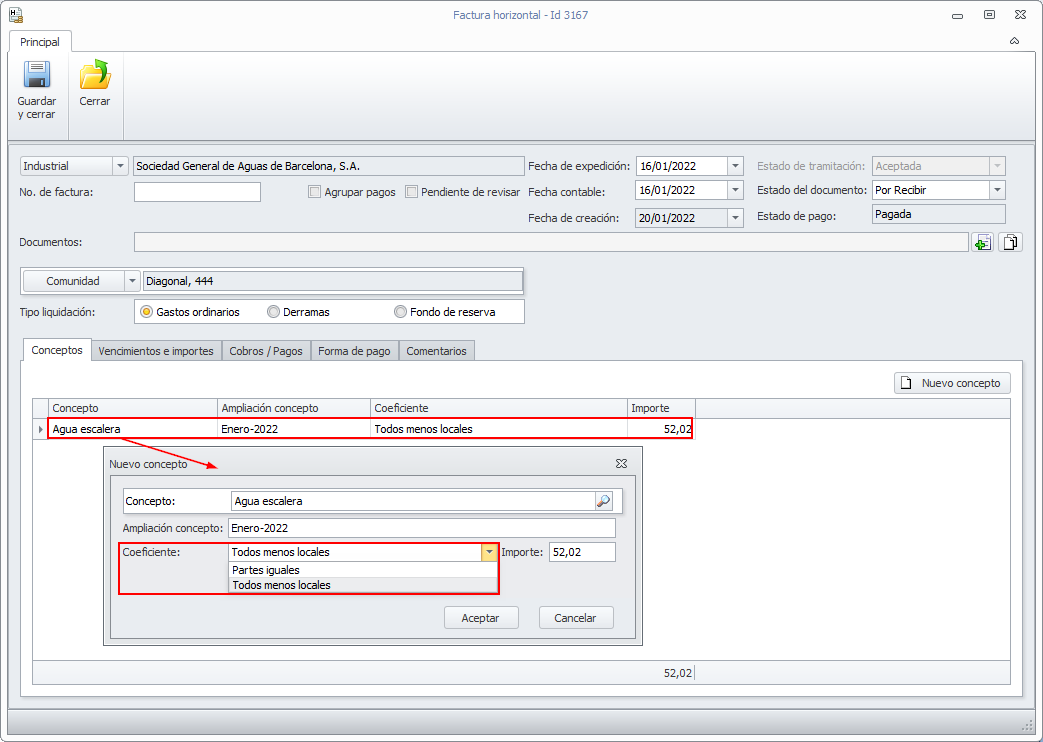Switch to Vencimientos e importes tab

(x=156, y=351)
